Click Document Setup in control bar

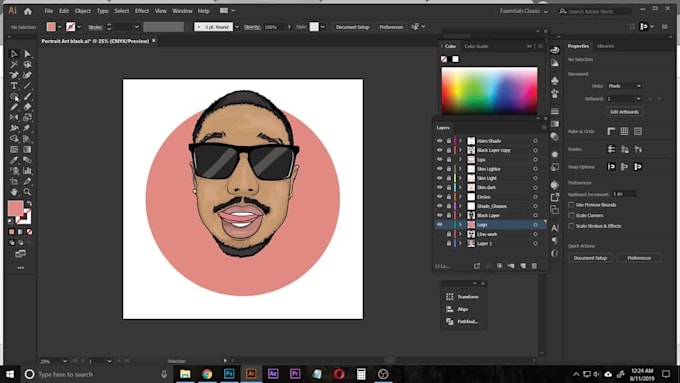pyautogui.click(x=353, y=27)
